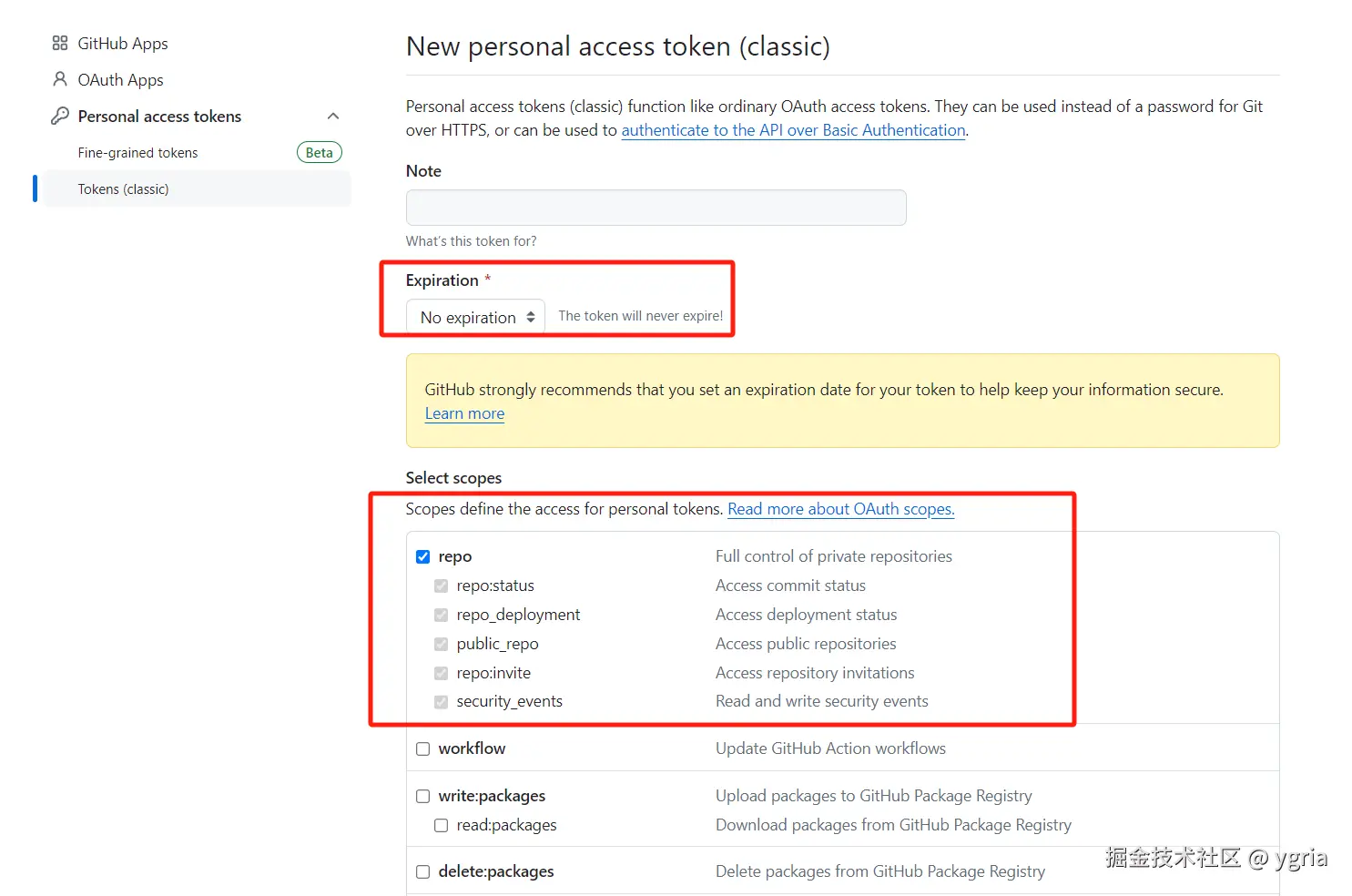Focus the Note text field
The image size is (1352, 896).
point(656,208)
